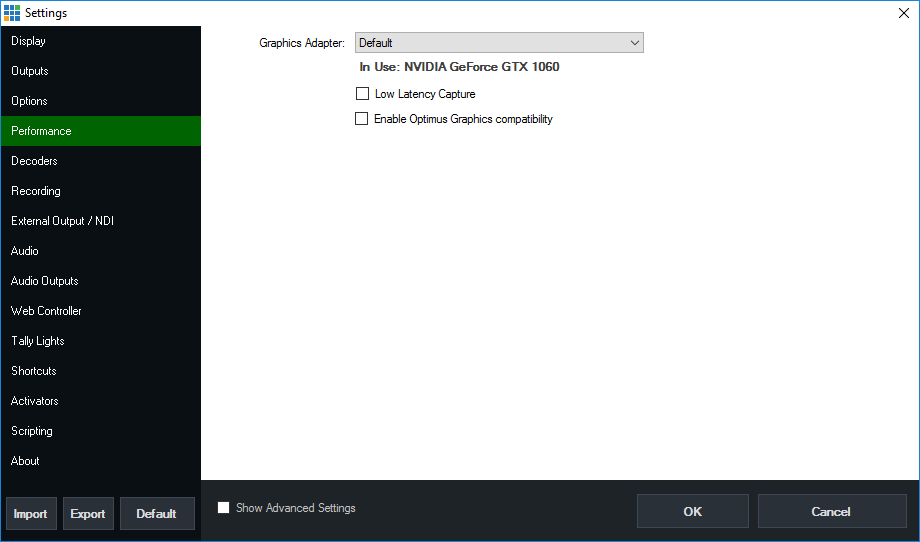Open the Display settings category
This screenshot has width=920, height=542.
[101, 41]
